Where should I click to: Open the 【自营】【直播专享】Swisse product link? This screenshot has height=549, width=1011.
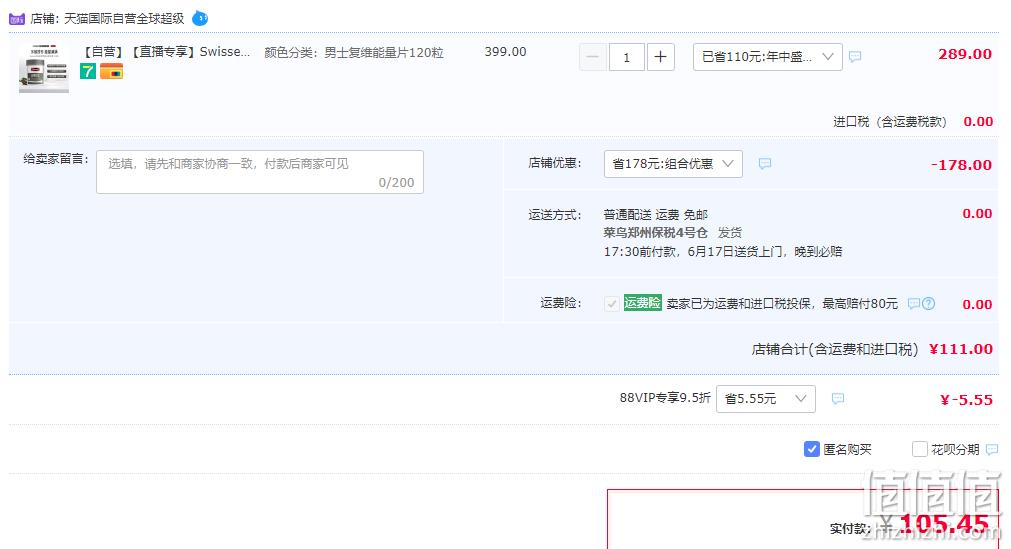(166, 52)
